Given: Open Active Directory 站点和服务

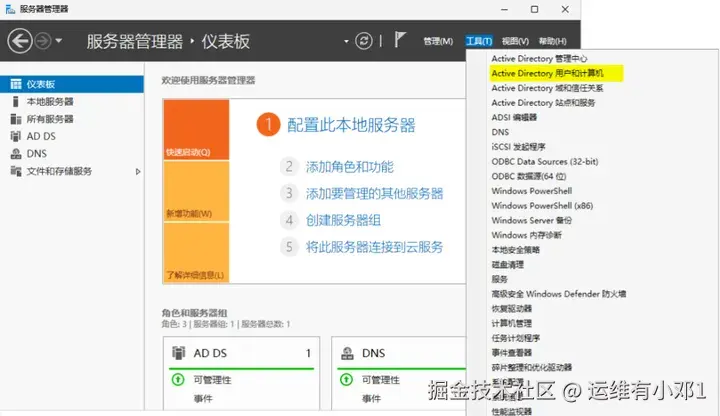Looking at the screenshot, I should tap(543, 103).
